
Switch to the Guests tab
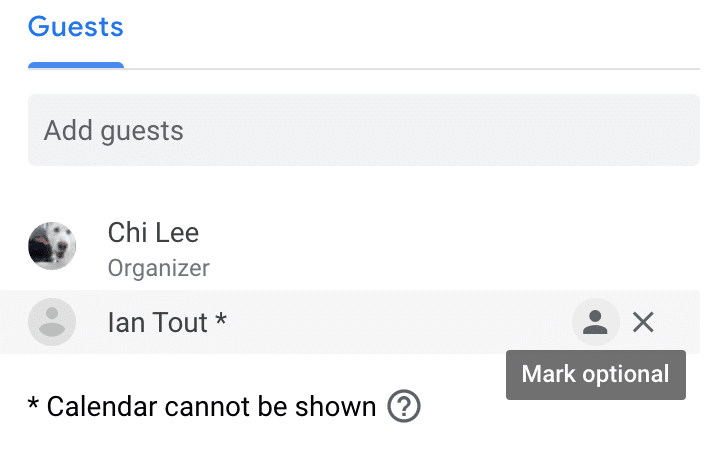coord(76,27)
